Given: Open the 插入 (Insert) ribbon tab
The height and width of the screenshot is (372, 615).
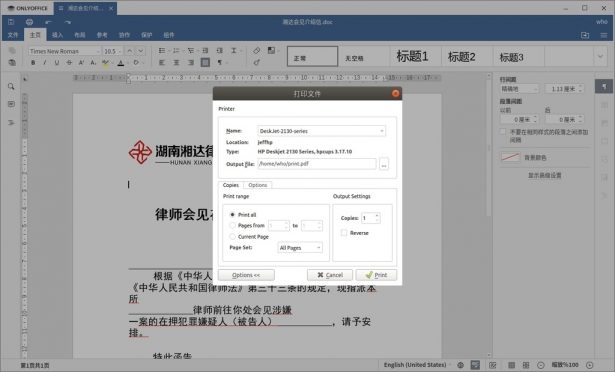Looking at the screenshot, I should (x=57, y=35).
